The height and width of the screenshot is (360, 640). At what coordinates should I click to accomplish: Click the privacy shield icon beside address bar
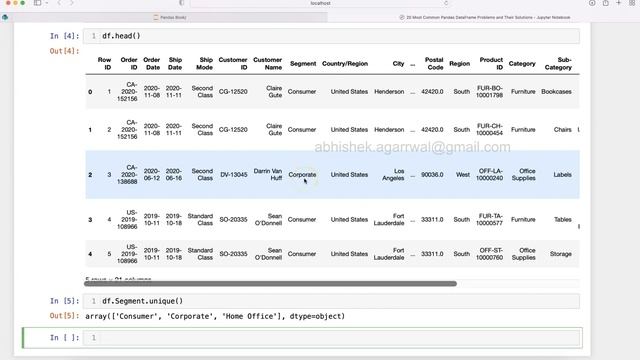(182, 3)
